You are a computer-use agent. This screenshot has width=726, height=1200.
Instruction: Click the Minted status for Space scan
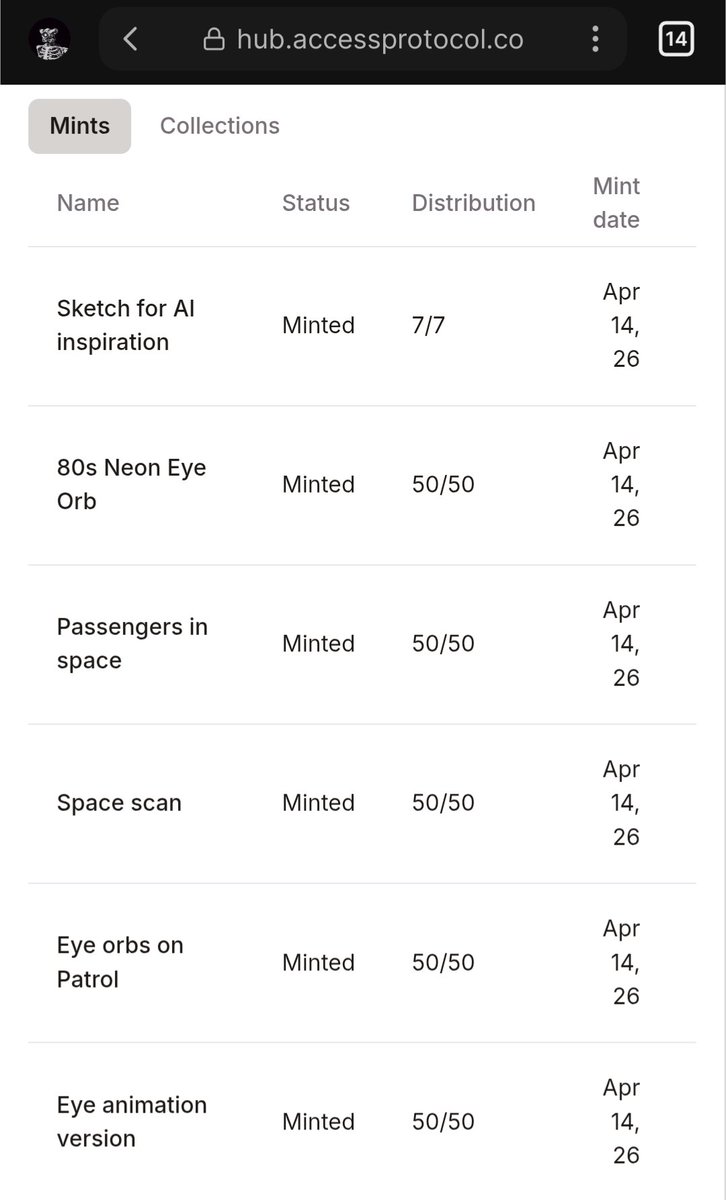coord(318,803)
